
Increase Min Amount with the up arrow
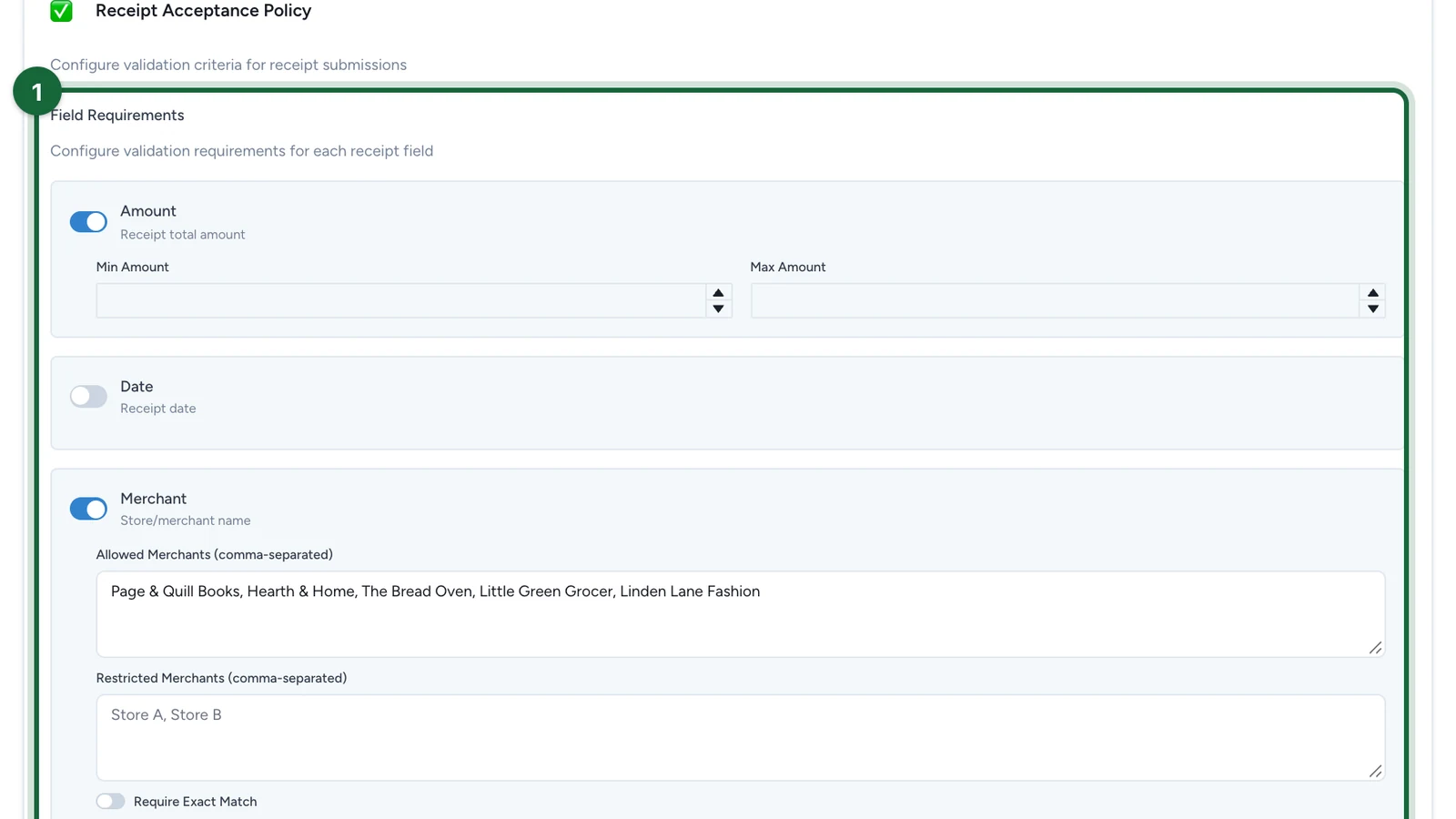pyautogui.click(x=718, y=293)
